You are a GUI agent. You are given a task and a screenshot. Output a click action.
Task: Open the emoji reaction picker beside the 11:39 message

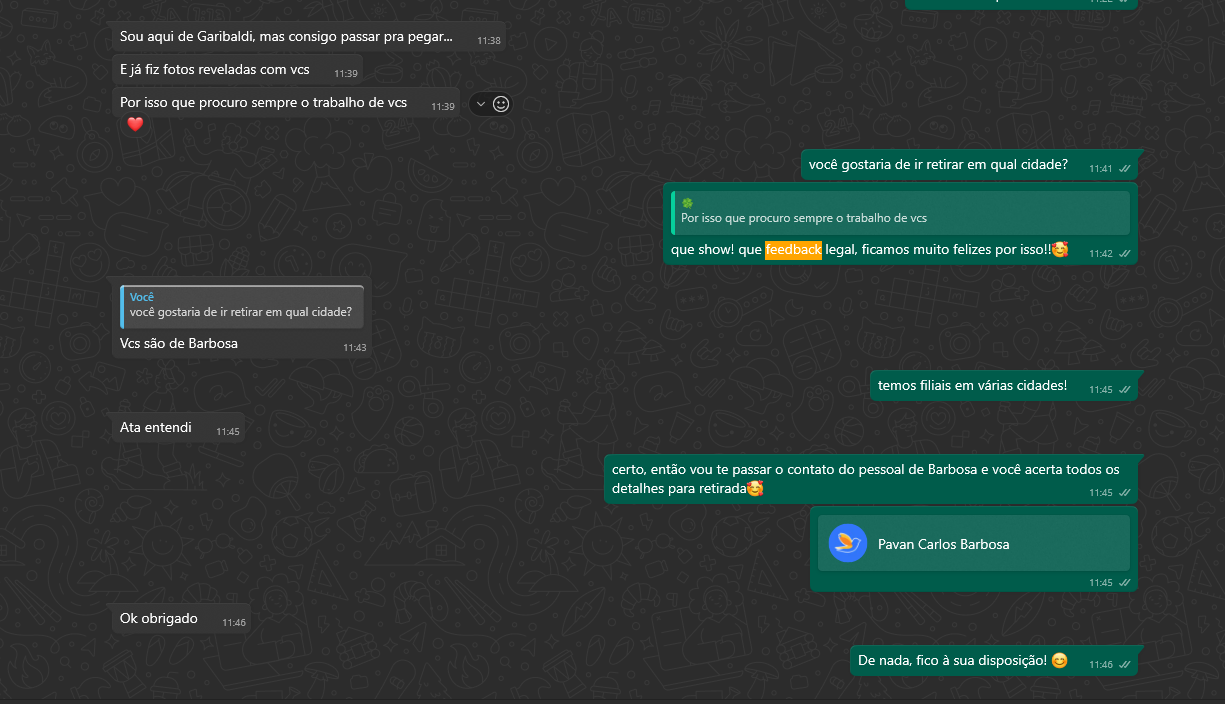coord(502,104)
